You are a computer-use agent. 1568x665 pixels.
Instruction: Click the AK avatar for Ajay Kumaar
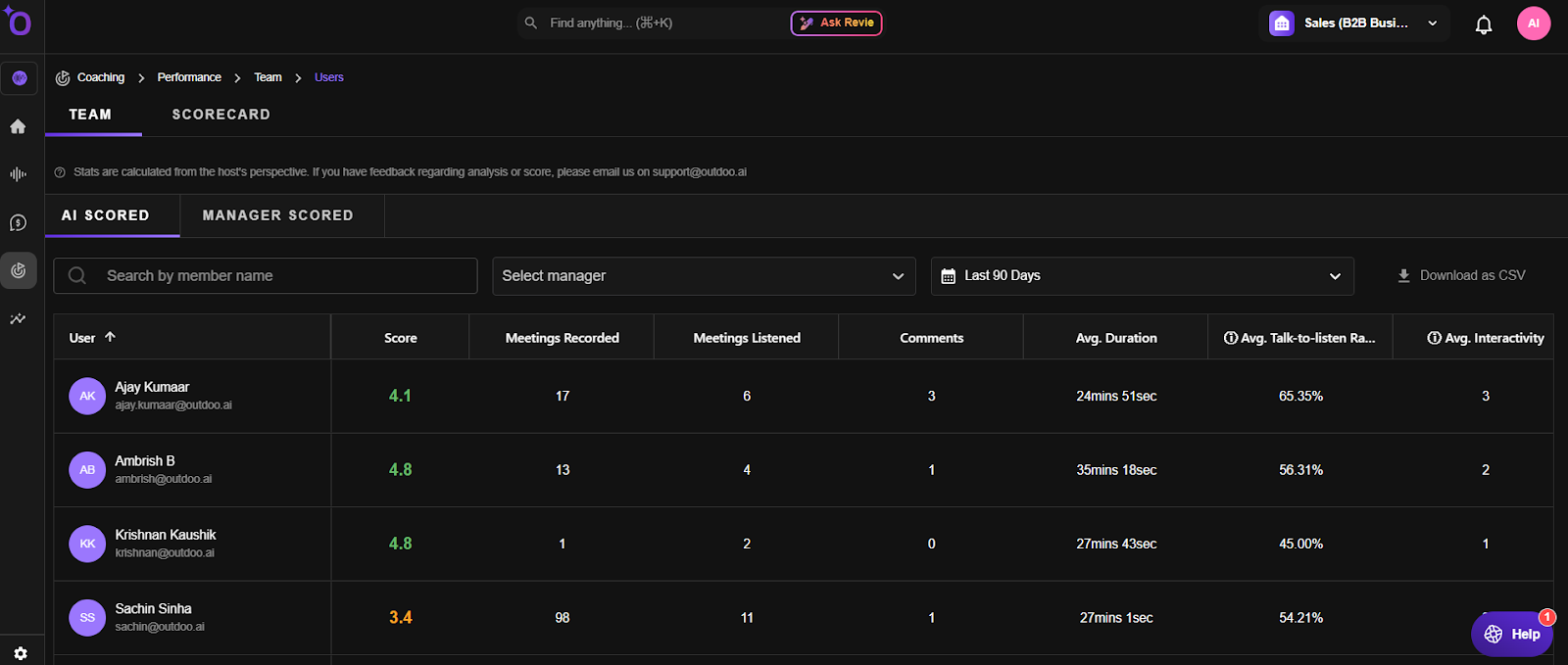coord(87,396)
